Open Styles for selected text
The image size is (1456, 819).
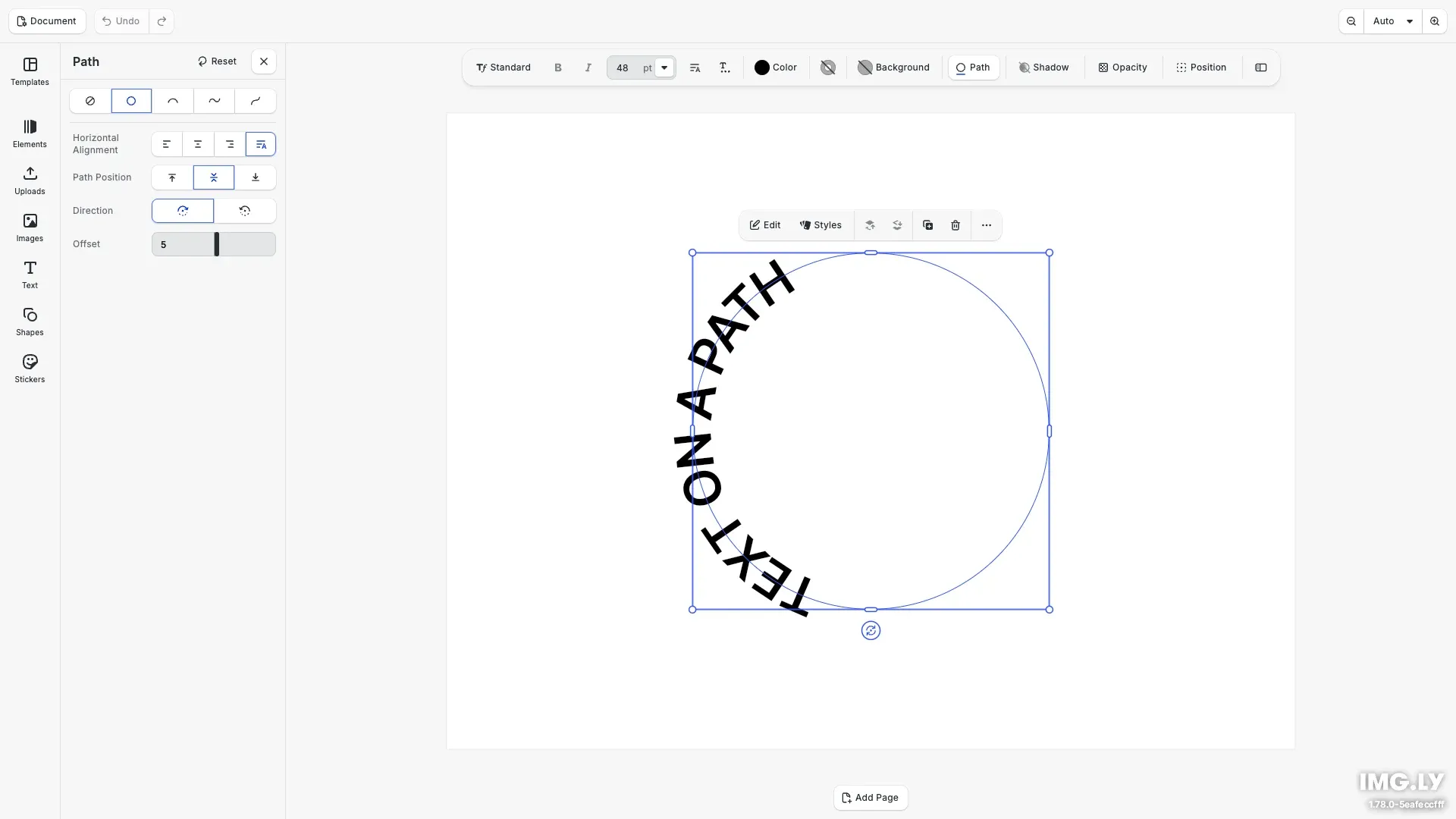point(821,225)
